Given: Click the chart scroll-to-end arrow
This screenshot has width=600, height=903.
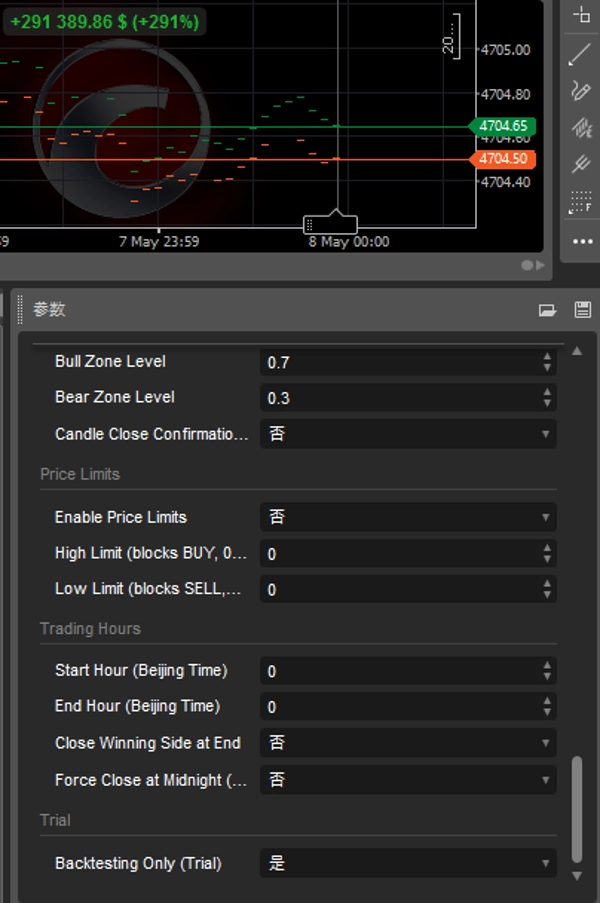Looking at the screenshot, I should point(540,265).
